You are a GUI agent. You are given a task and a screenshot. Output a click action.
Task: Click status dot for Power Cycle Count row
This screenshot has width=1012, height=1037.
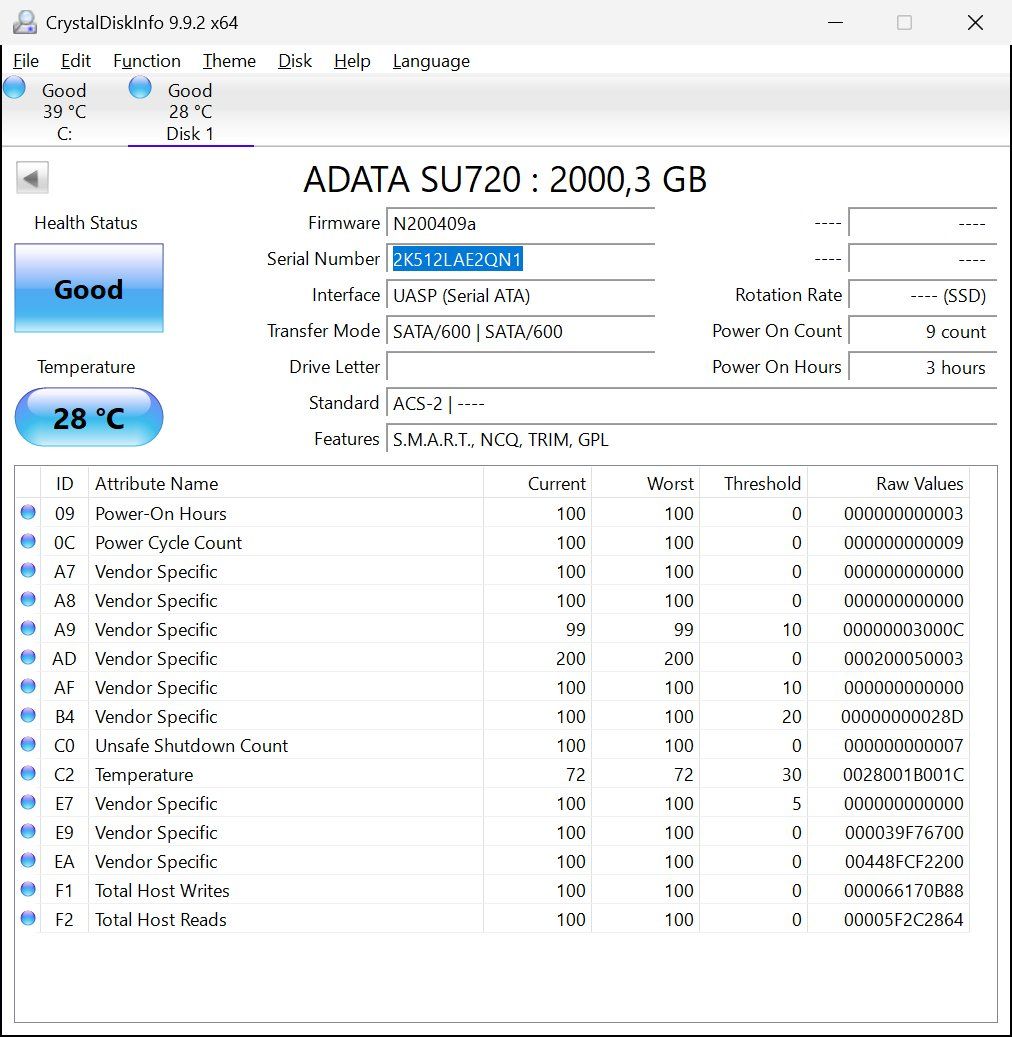28,542
